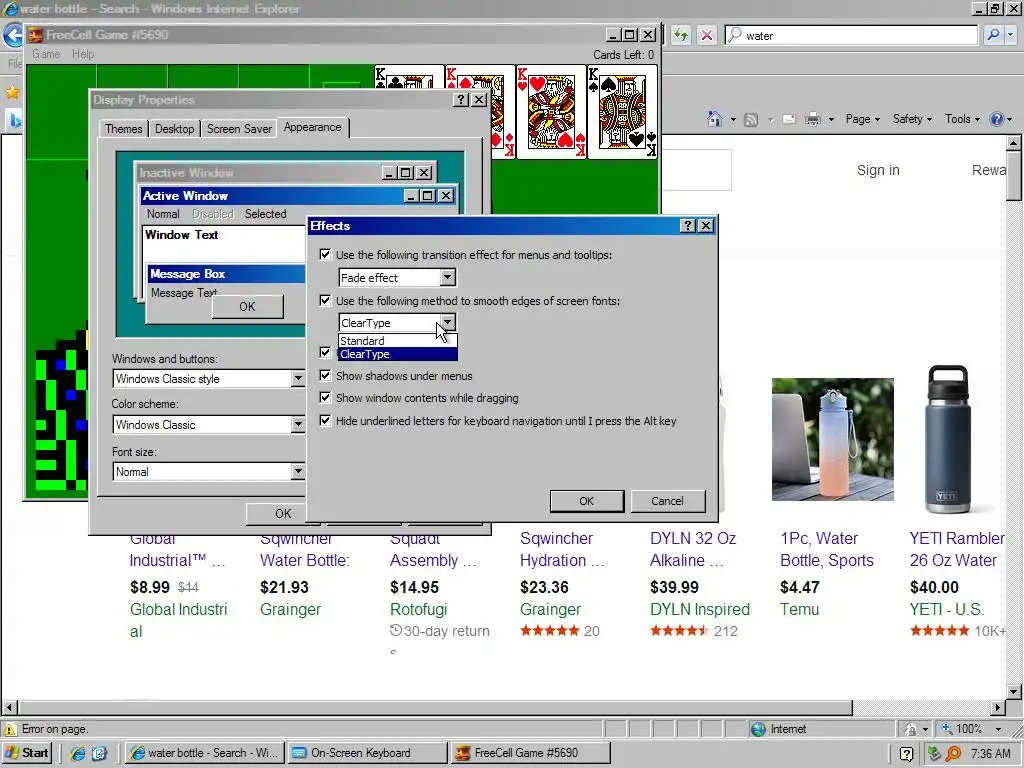
Task: Click Cancel in the Effects dialog
Action: coord(667,501)
